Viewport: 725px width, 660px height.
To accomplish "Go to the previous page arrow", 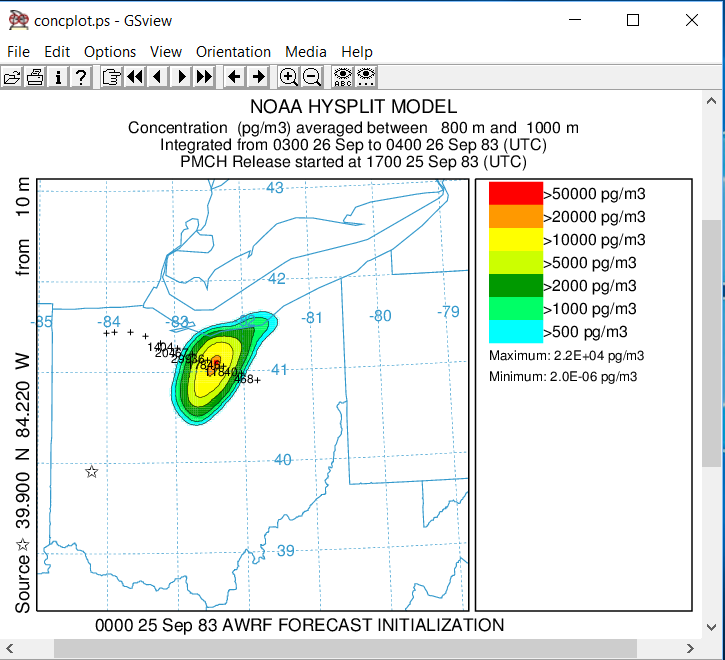I will (x=158, y=77).
